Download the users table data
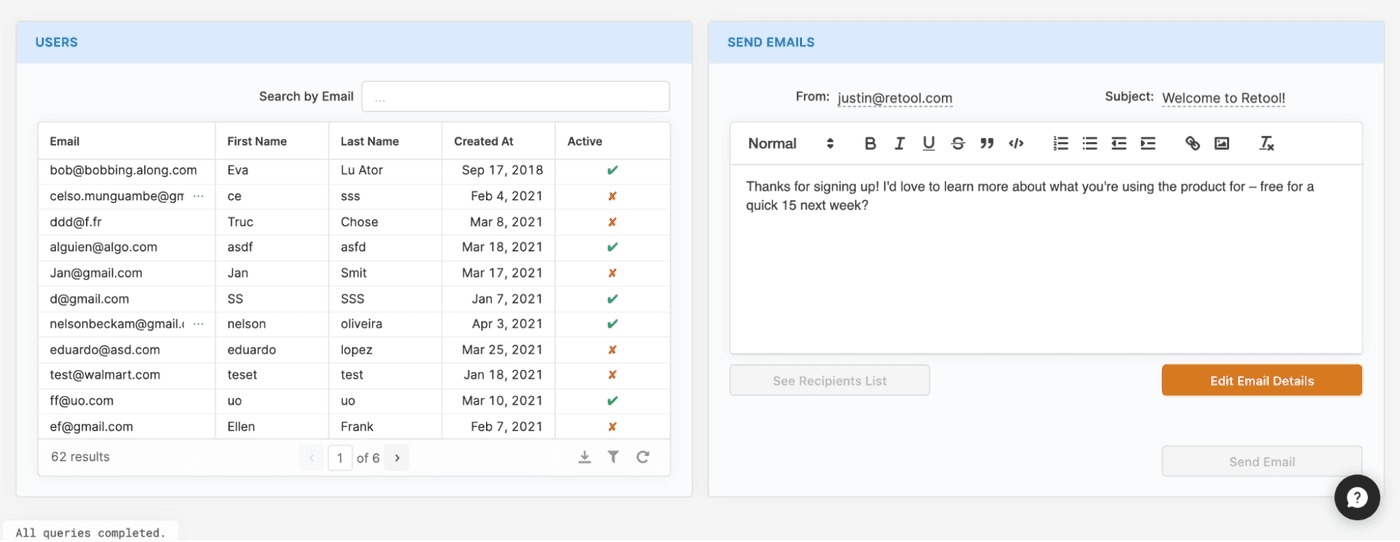 [584, 457]
